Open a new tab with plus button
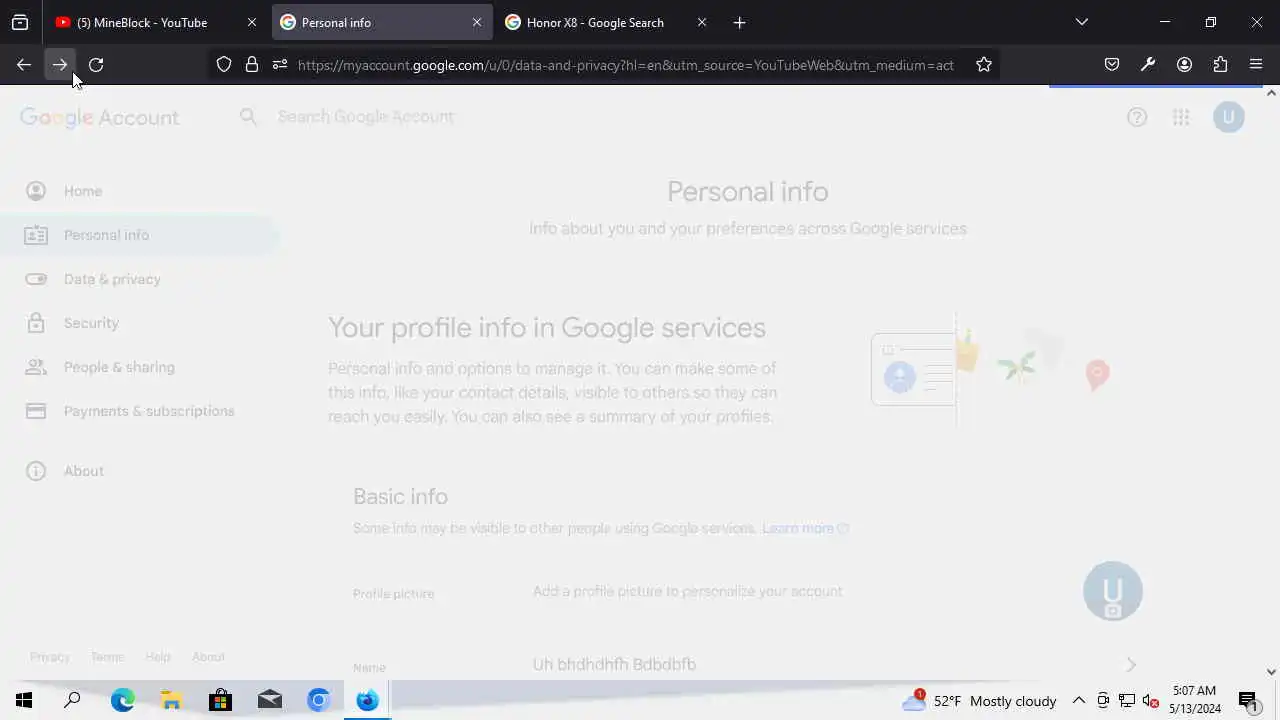 coord(739,22)
